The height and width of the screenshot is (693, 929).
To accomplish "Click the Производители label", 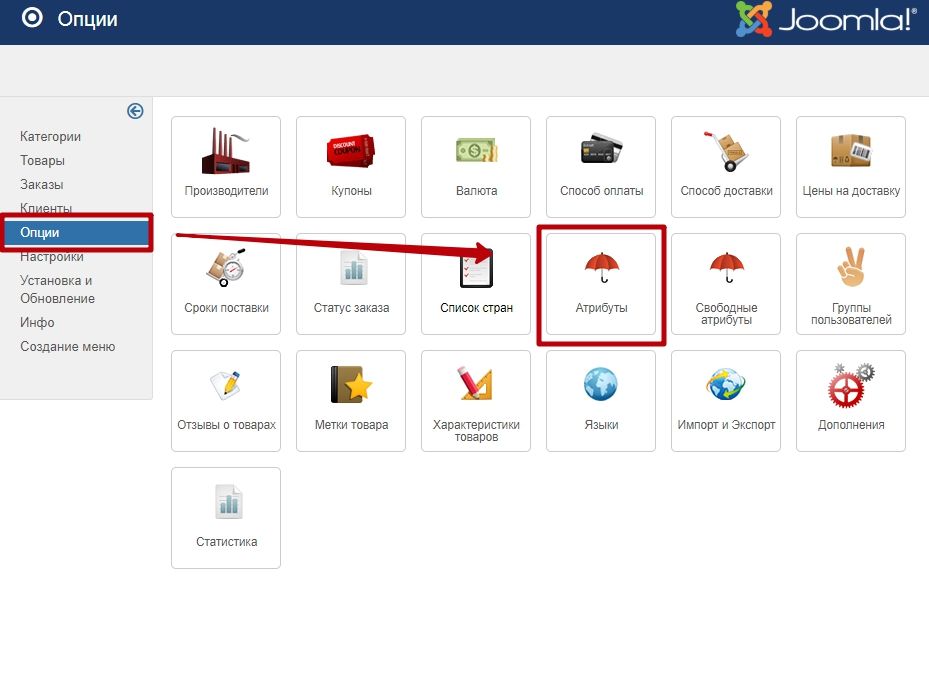I will pyautogui.click(x=226, y=191).
